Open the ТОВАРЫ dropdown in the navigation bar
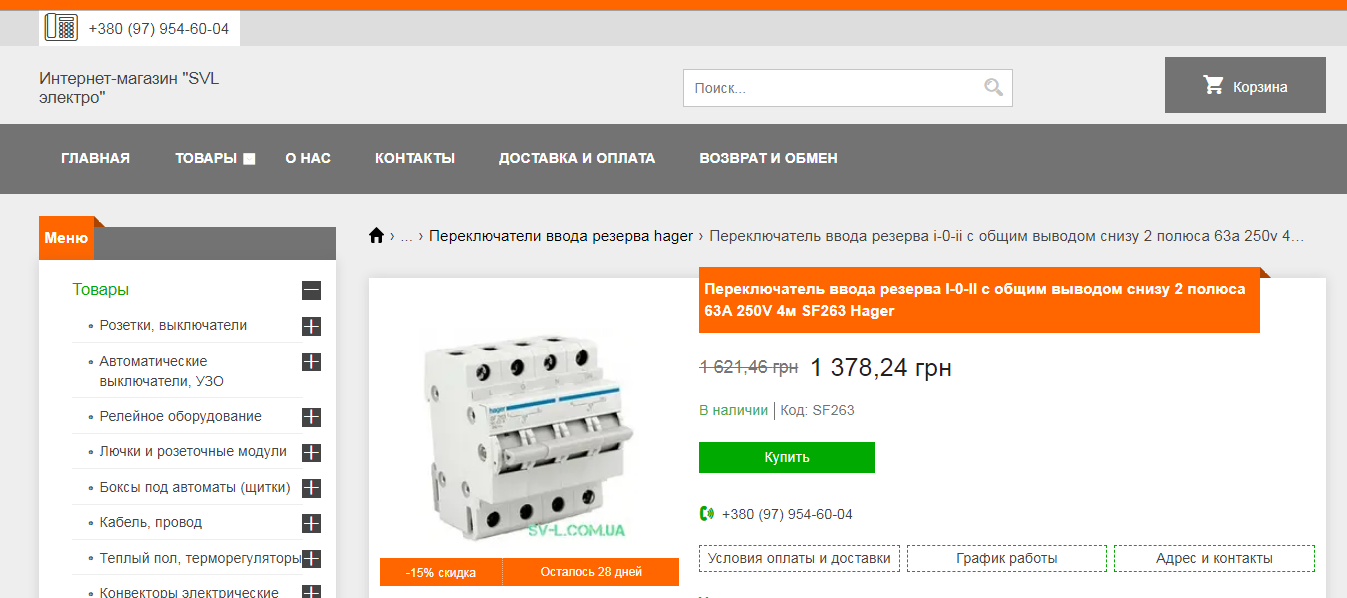This screenshot has height=598, width=1347. pyautogui.click(x=215, y=158)
